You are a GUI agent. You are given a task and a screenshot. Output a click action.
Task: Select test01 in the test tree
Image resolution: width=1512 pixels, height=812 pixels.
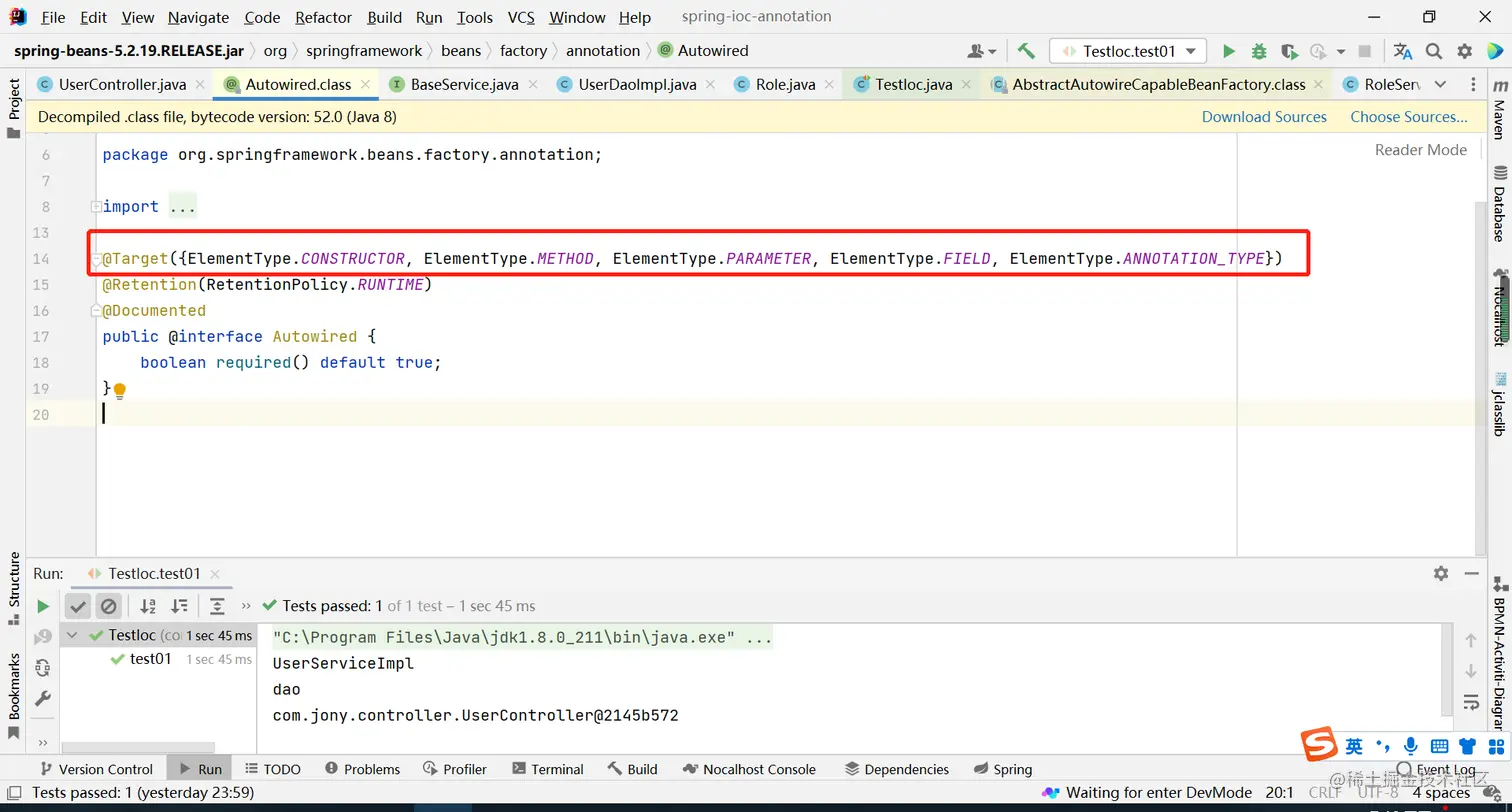(x=150, y=659)
